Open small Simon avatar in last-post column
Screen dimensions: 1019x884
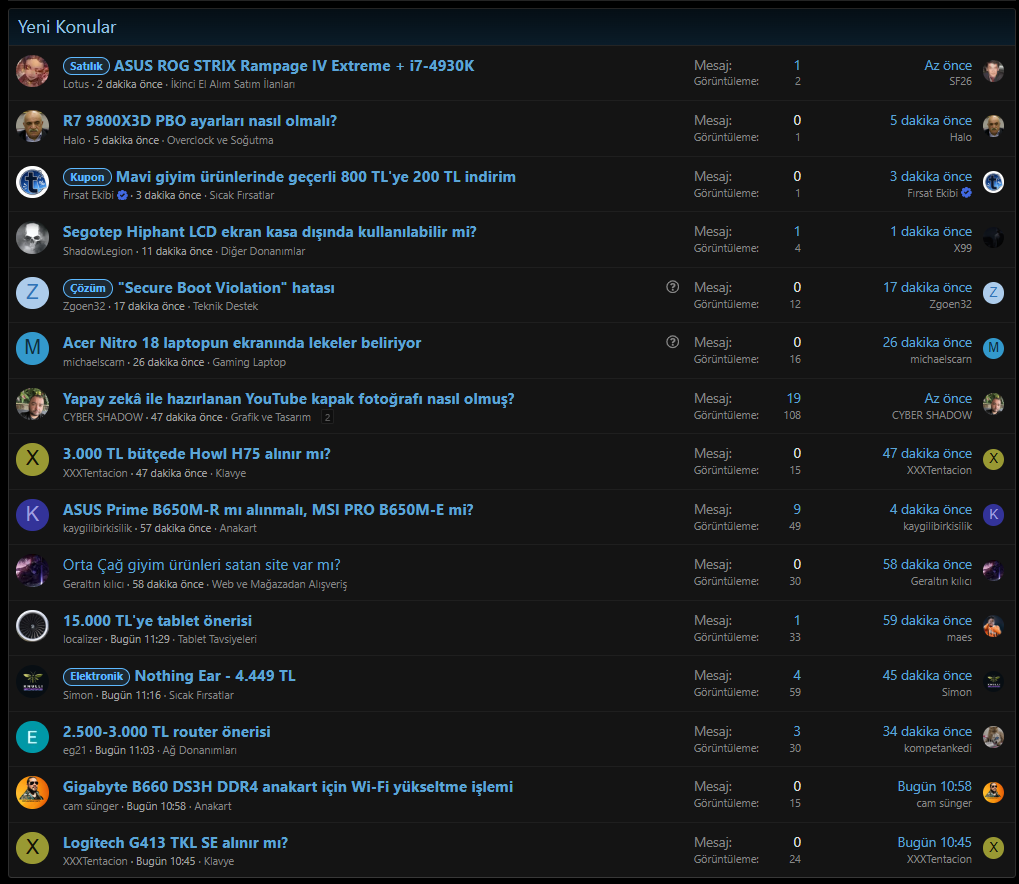pos(993,682)
